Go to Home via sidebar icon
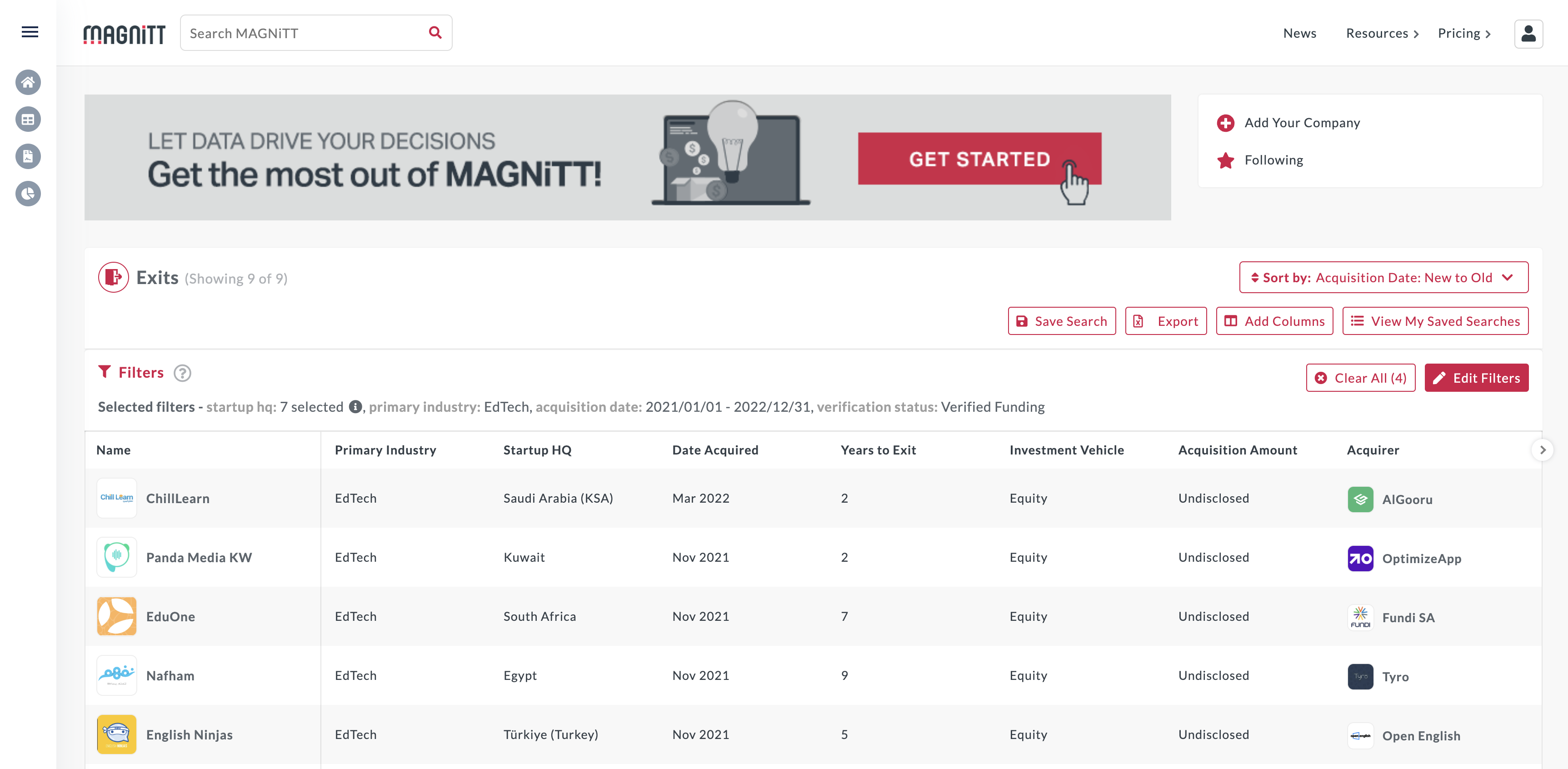This screenshot has width=1568, height=769. click(x=28, y=82)
